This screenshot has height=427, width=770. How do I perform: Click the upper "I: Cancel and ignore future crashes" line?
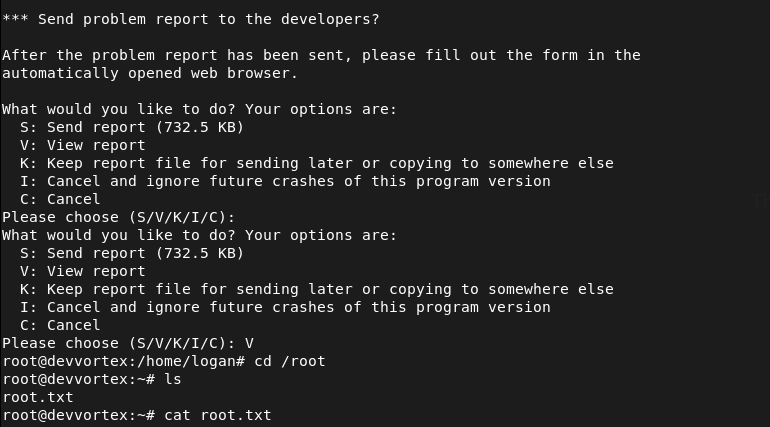(x=285, y=181)
